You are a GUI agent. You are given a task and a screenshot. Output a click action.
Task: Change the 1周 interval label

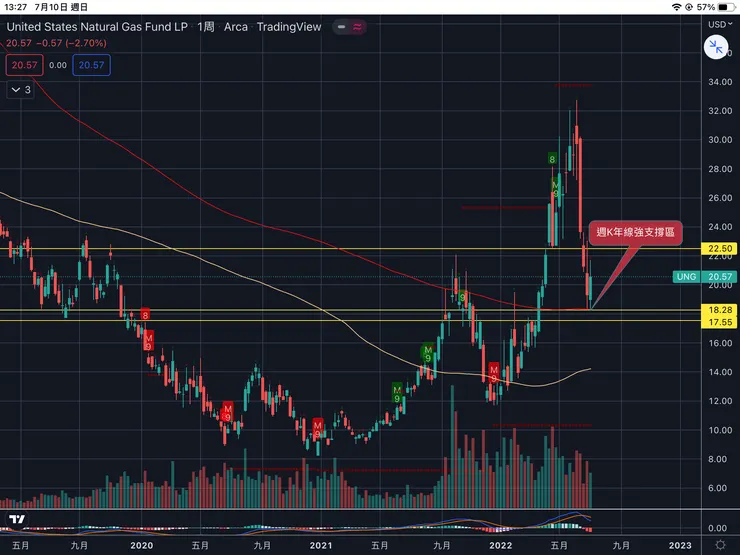pos(206,27)
